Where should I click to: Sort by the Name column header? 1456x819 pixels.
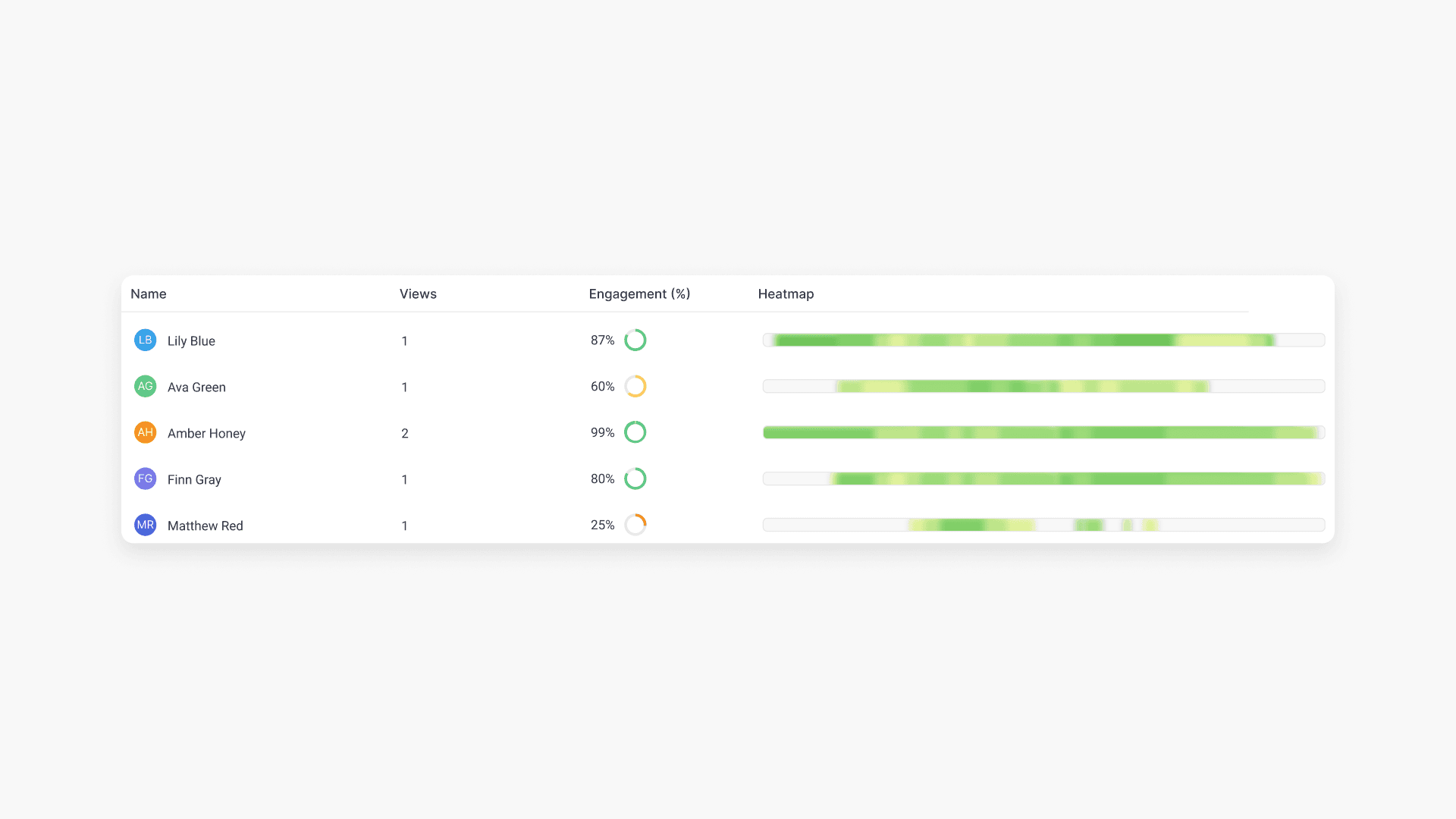tap(149, 293)
